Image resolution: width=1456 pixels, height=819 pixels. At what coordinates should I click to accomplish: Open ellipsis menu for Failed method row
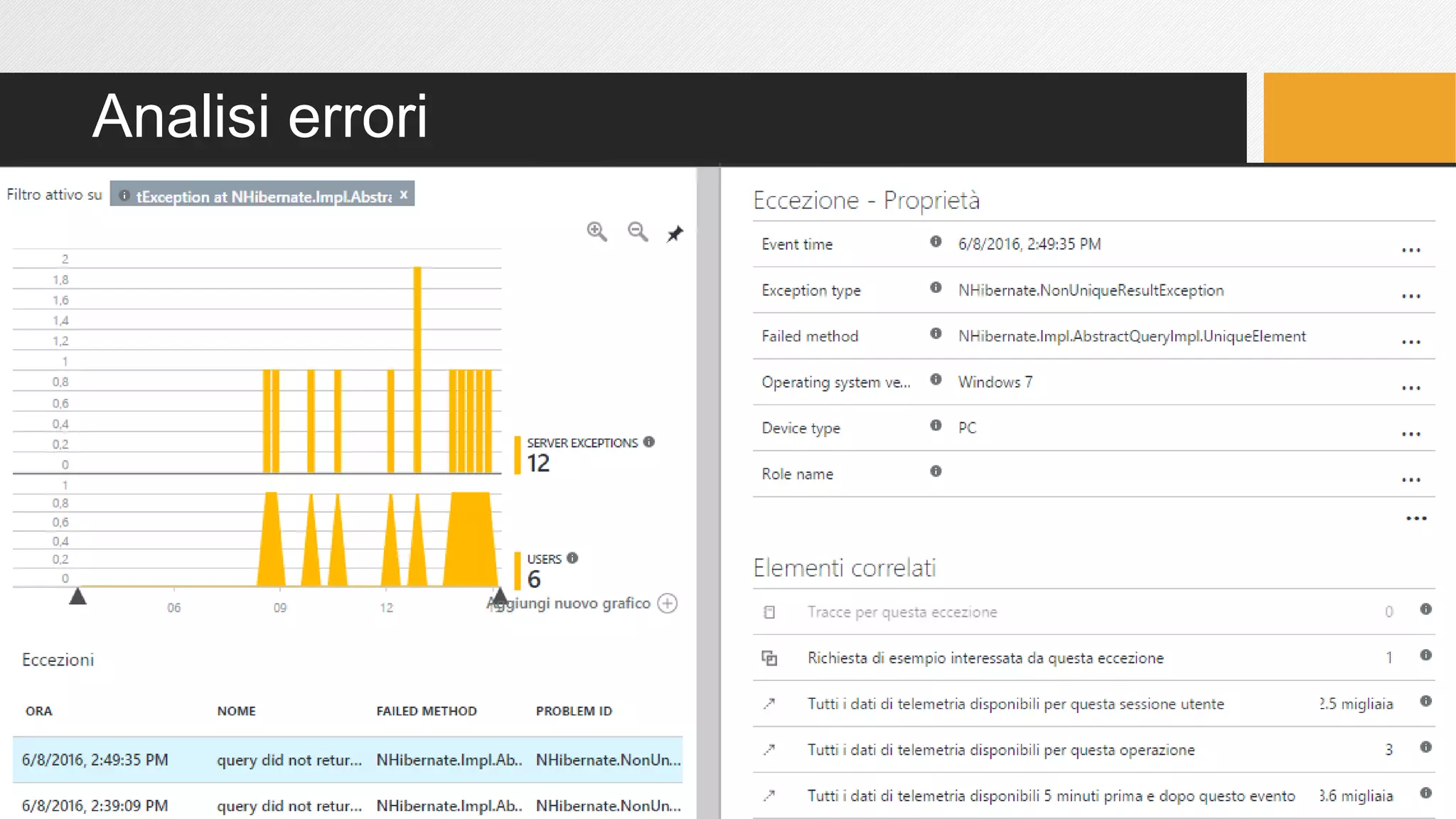point(1410,342)
